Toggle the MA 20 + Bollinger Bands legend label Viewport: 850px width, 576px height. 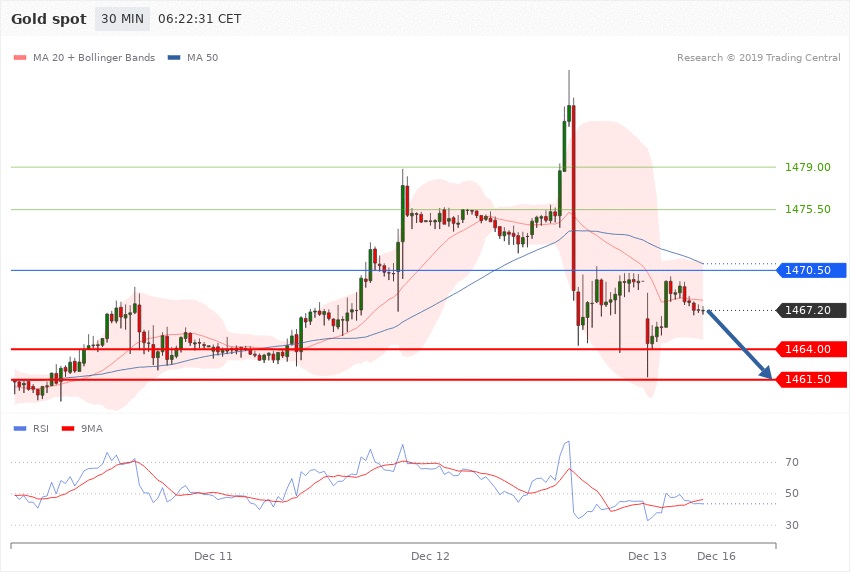[x=93, y=58]
